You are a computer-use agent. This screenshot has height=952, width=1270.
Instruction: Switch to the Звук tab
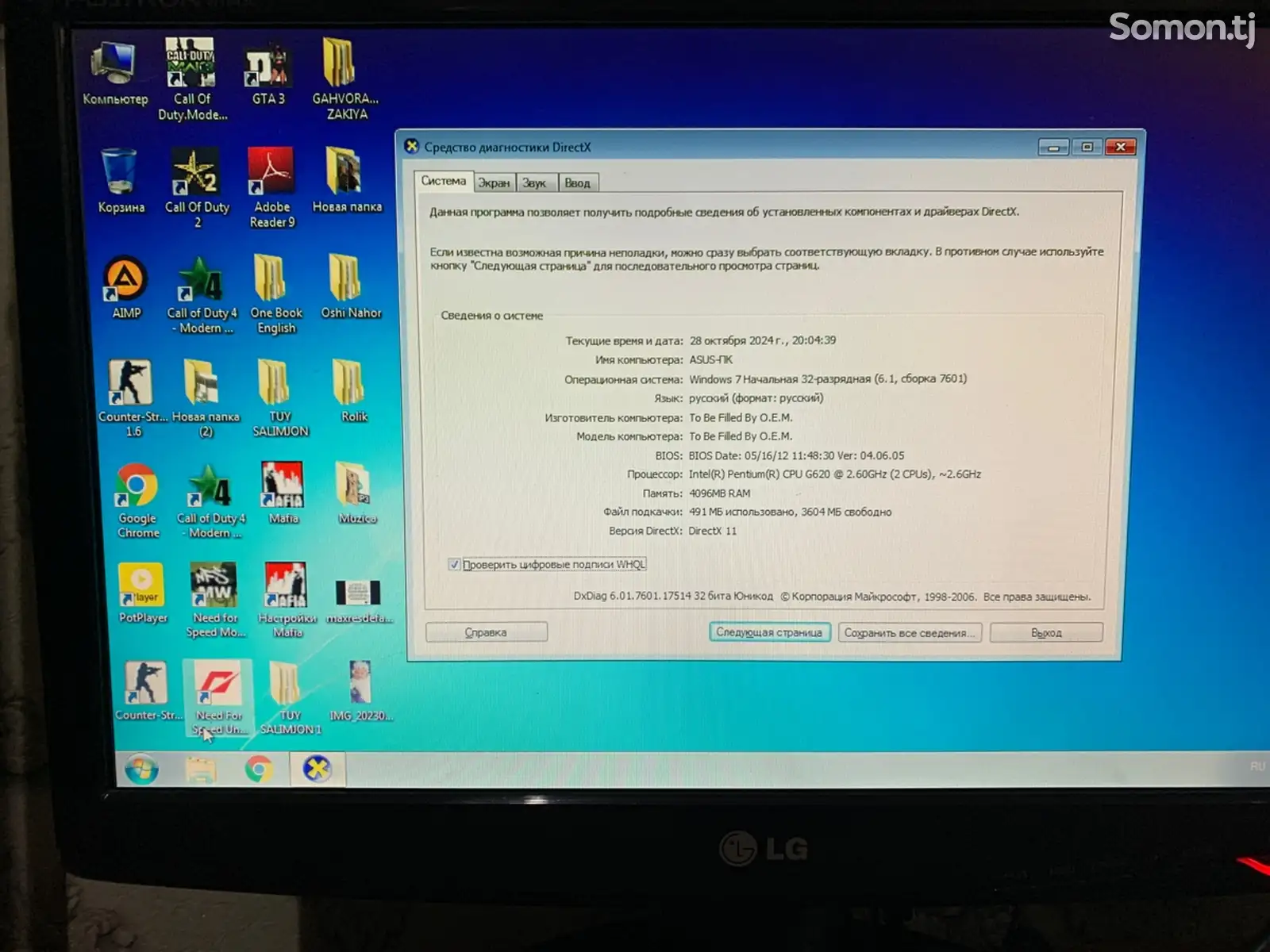(x=535, y=183)
